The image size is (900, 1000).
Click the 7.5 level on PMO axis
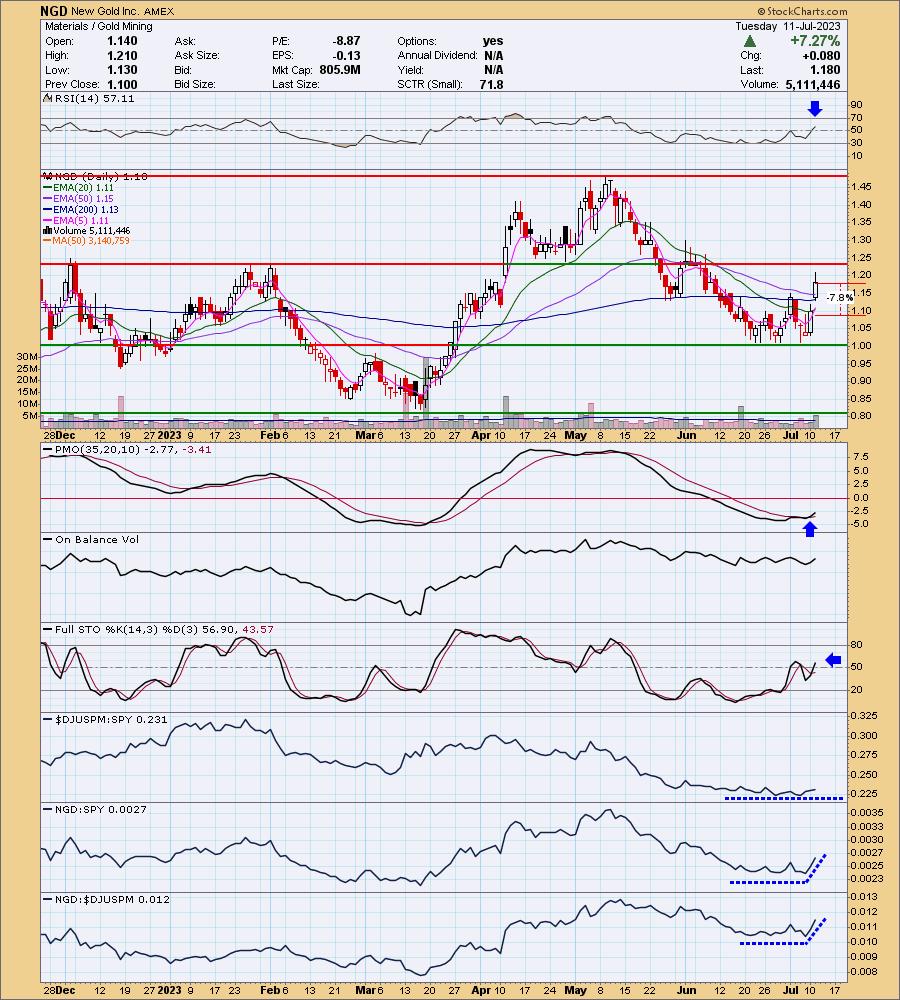860,457
